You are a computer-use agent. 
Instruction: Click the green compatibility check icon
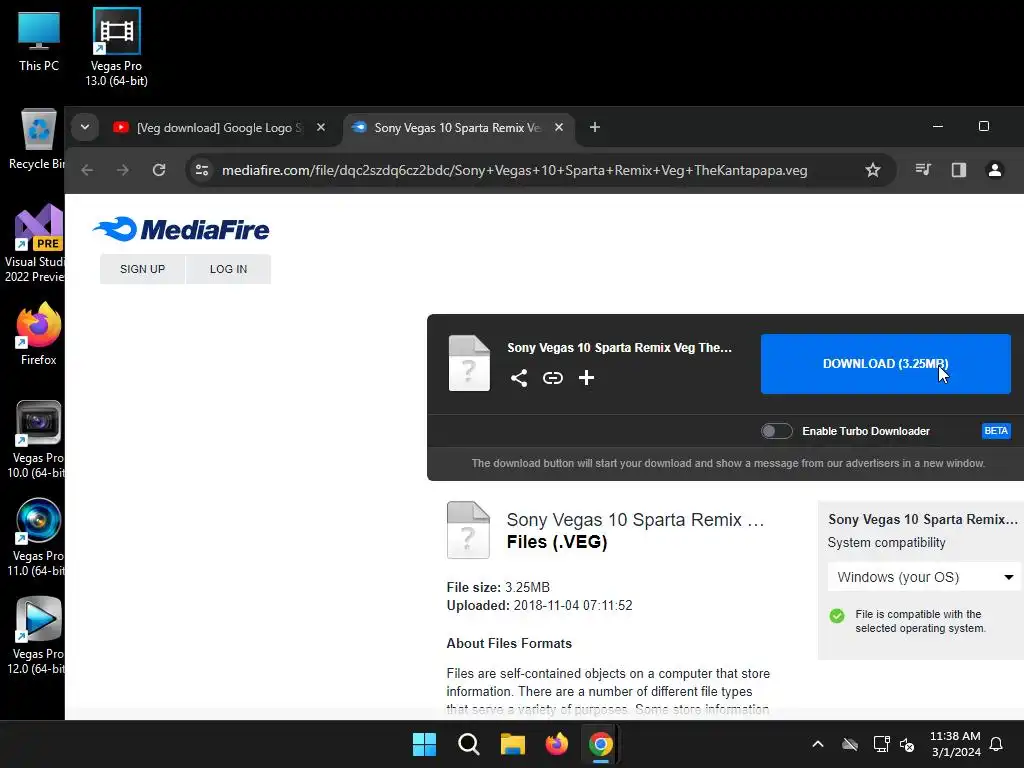(x=837, y=616)
